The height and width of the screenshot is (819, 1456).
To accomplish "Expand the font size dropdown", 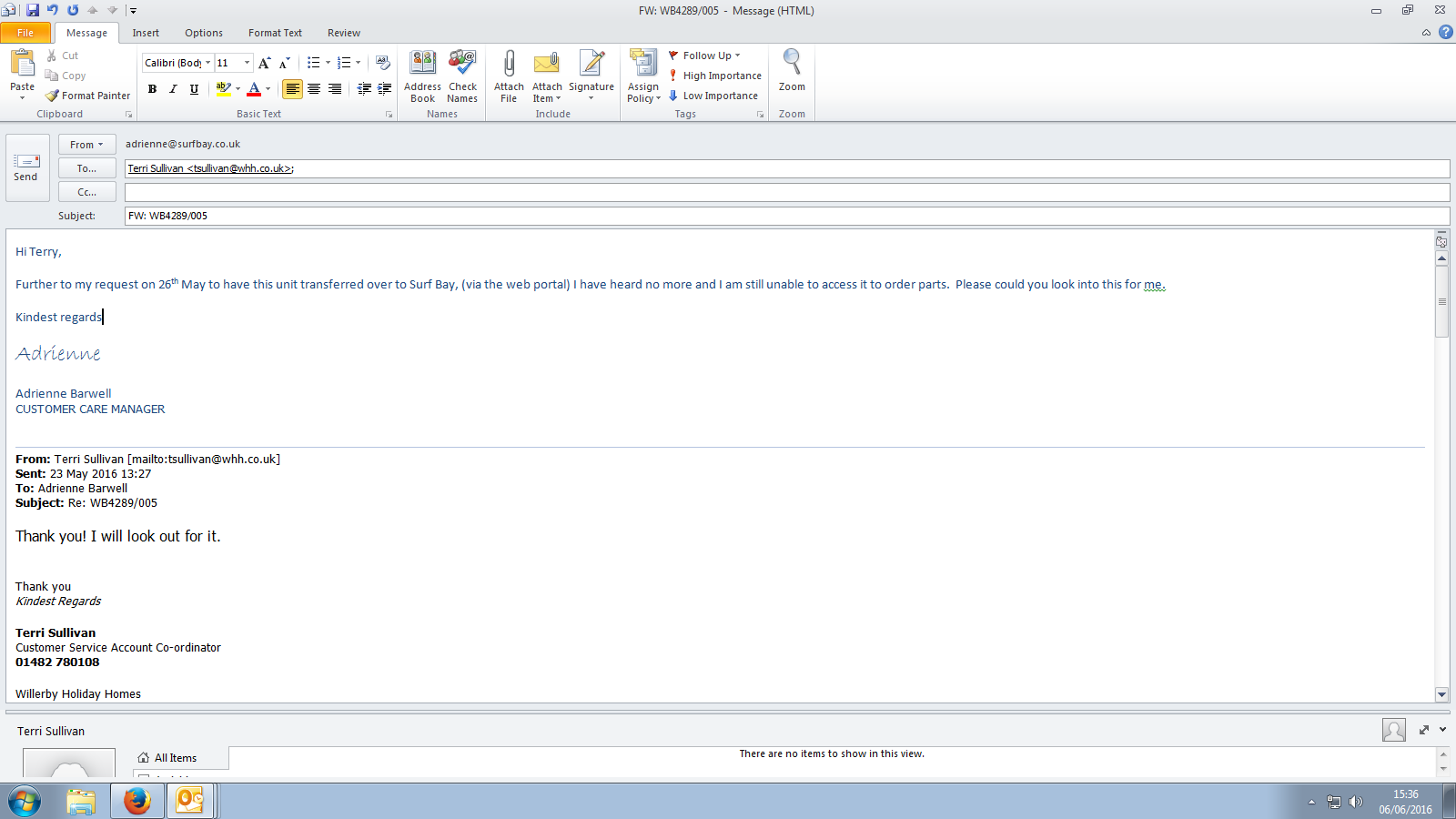I will click(247, 63).
